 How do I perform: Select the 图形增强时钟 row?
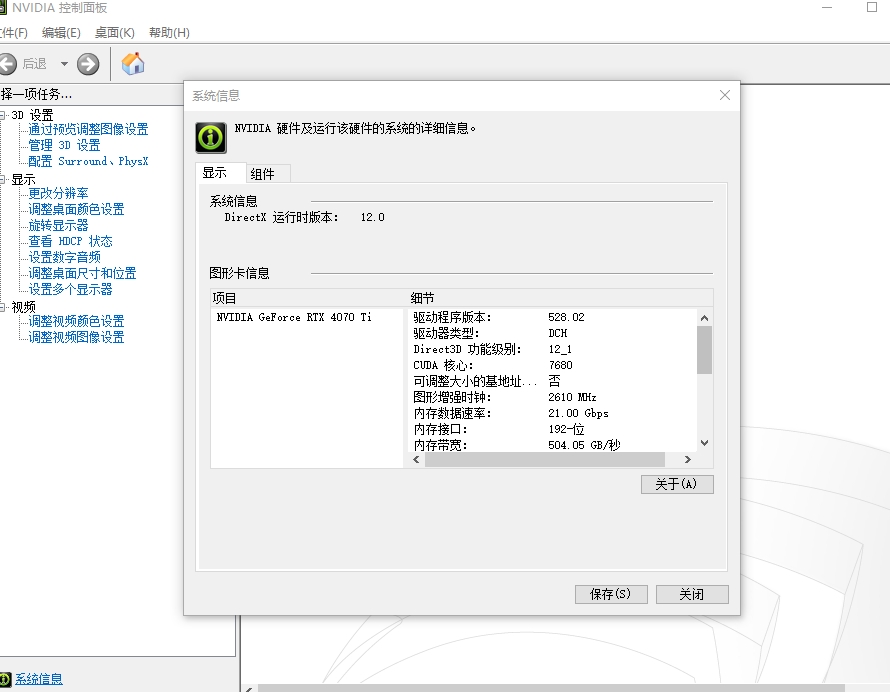tap(552, 397)
